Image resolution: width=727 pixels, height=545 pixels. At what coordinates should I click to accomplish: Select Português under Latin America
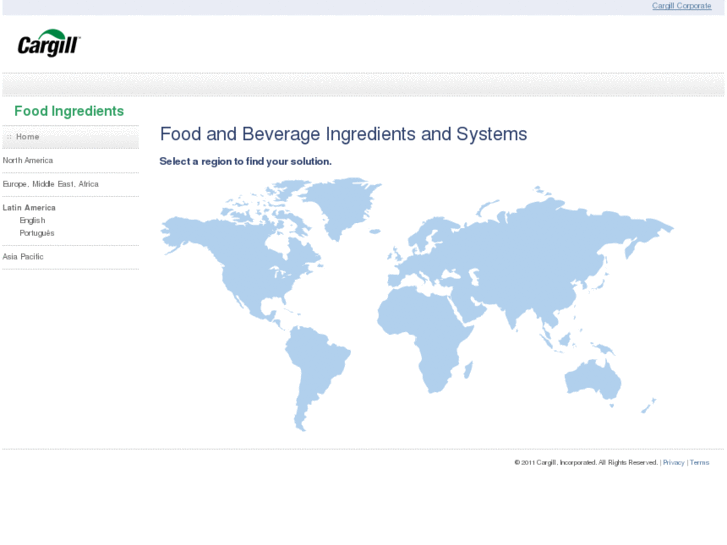(37, 233)
